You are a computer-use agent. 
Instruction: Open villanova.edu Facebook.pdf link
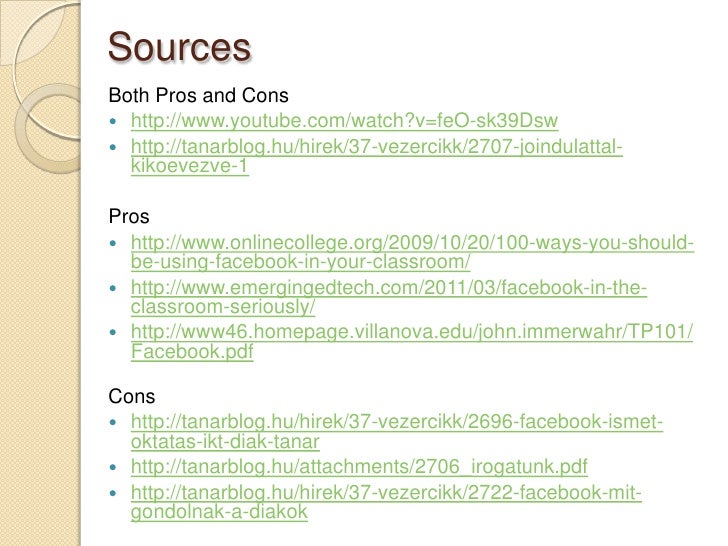(x=412, y=342)
